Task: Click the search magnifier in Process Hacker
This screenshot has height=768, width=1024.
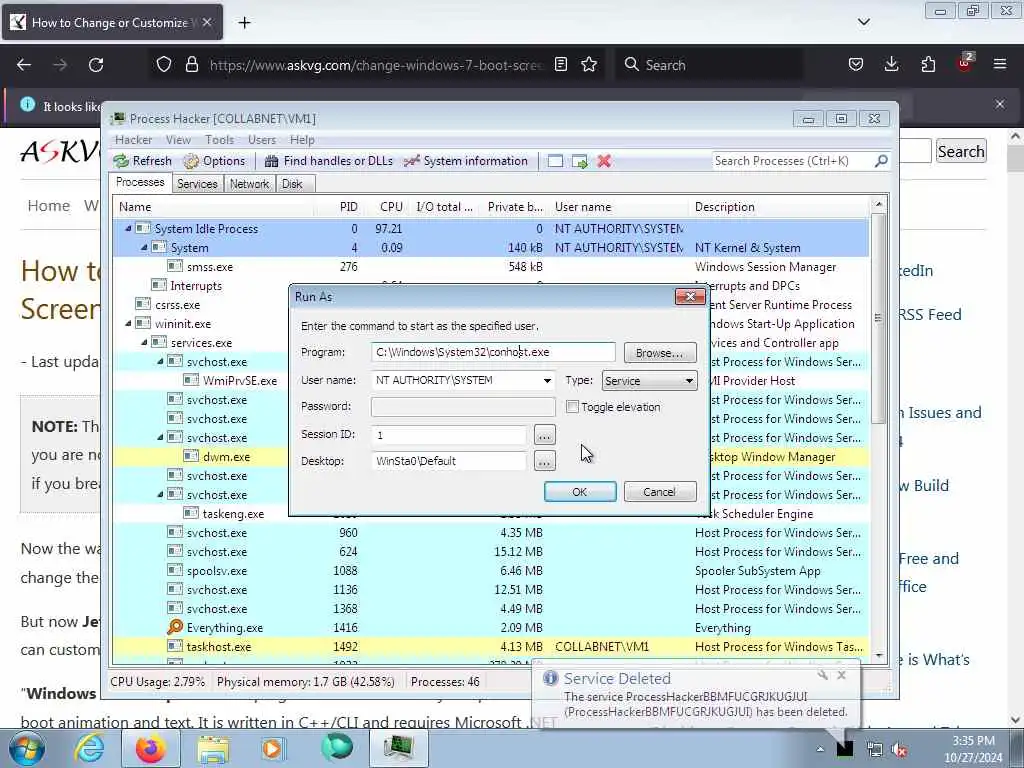Action: 881,161
